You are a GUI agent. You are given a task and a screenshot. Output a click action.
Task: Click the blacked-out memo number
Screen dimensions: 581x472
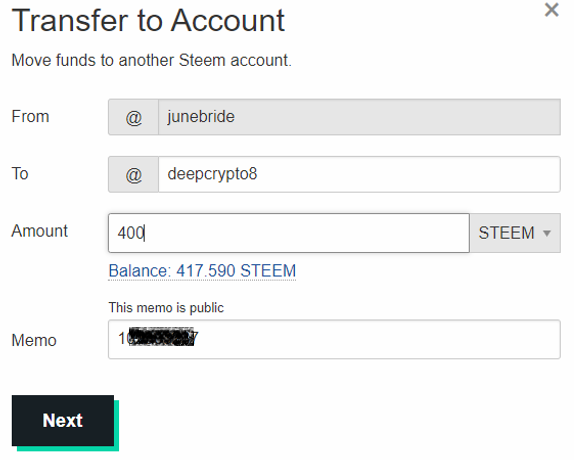tap(160, 337)
